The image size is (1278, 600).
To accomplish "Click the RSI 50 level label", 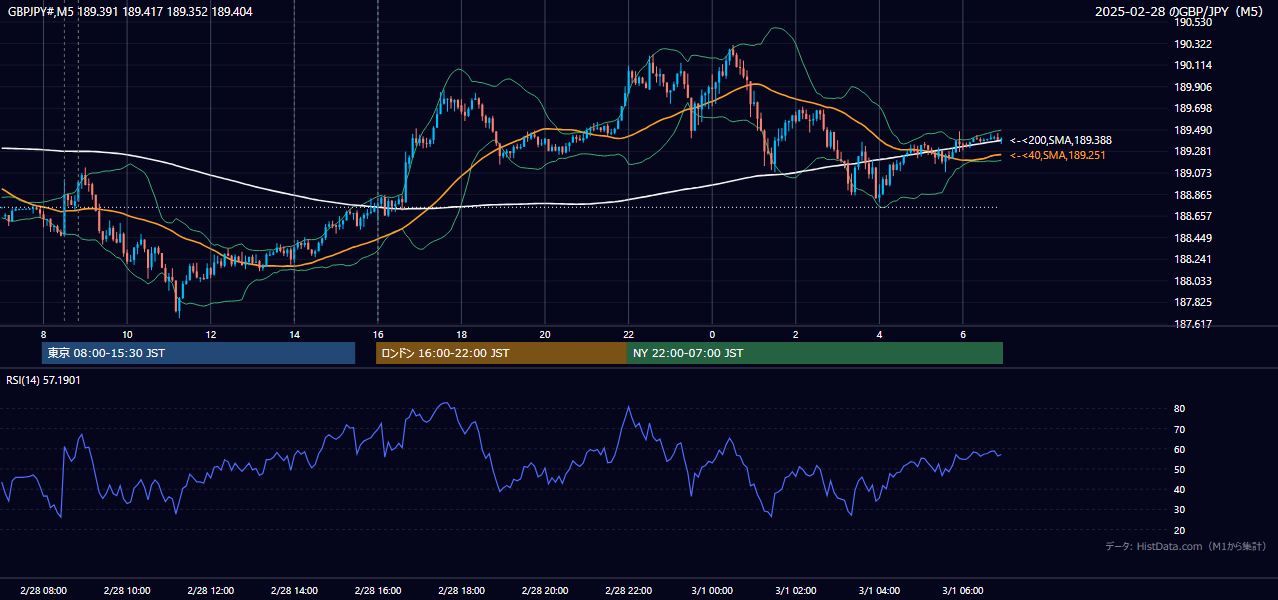I will pyautogui.click(x=1180, y=469).
